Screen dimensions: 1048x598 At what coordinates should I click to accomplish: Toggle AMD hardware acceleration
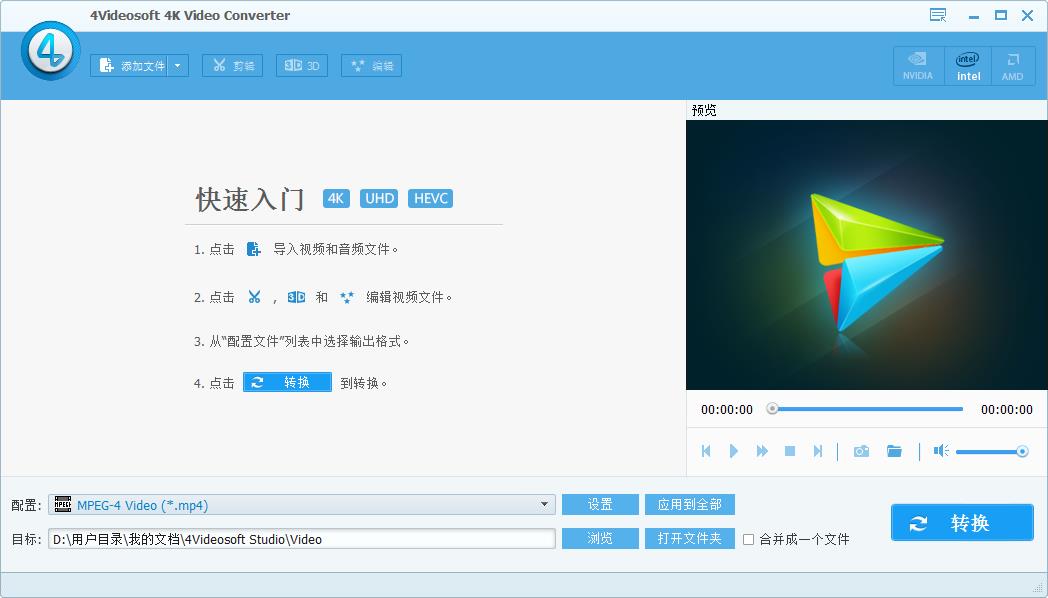[x=1013, y=66]
